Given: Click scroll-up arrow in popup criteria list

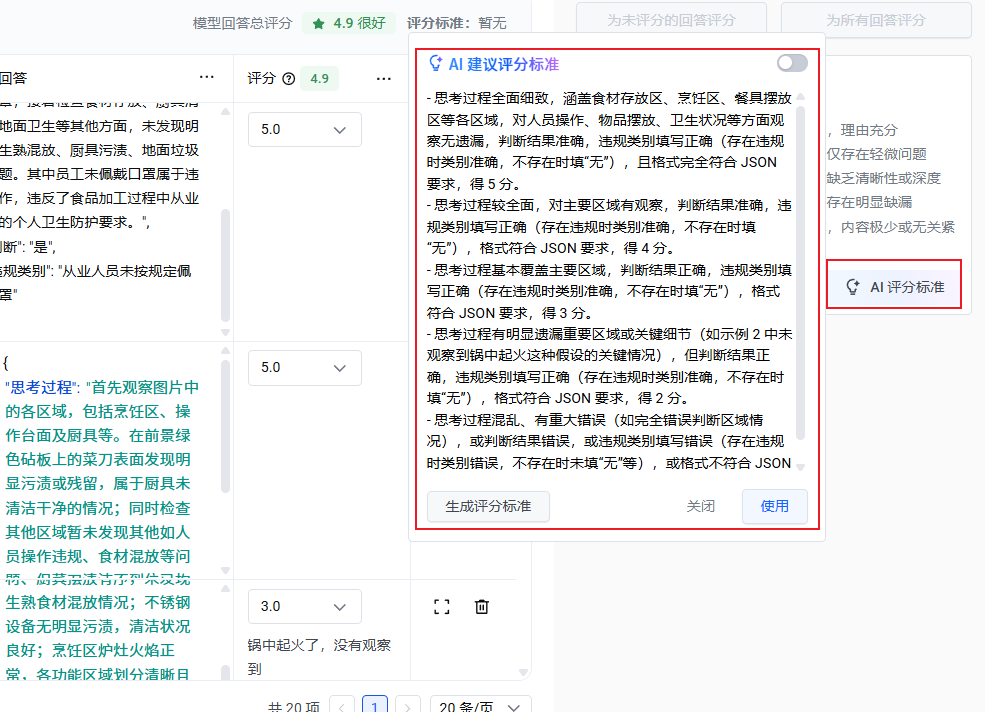Looking at the screenshot, I should coord(800,97).
